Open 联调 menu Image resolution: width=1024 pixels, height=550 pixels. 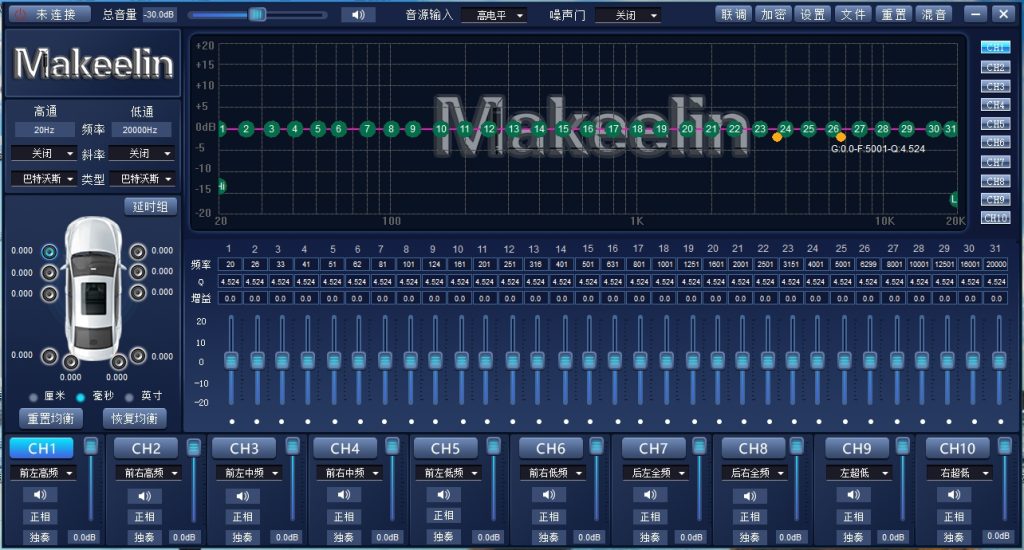pos(733,14)
